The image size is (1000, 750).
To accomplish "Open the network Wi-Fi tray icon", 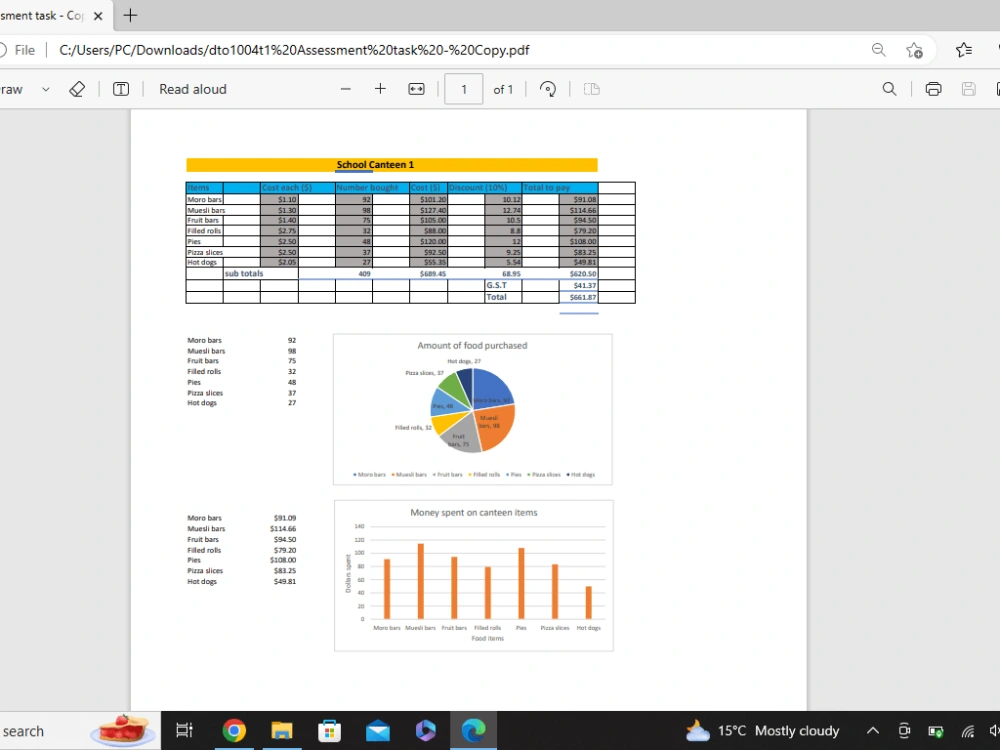I will 968,731.
